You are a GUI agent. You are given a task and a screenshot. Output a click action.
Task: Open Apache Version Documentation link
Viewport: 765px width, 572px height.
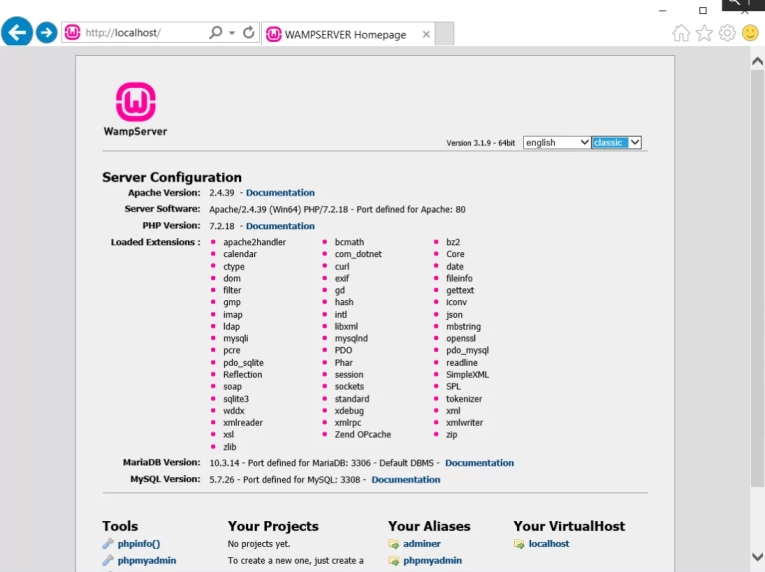pos(280,193)
